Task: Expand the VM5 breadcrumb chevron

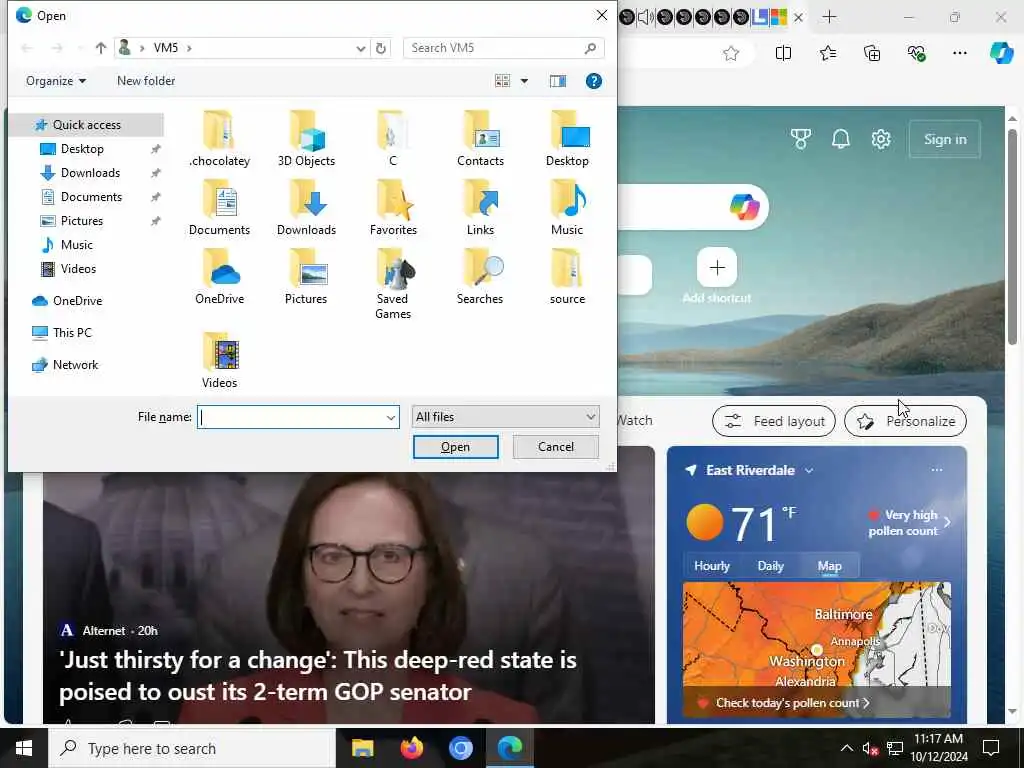Action: click(x=189, y=48)
